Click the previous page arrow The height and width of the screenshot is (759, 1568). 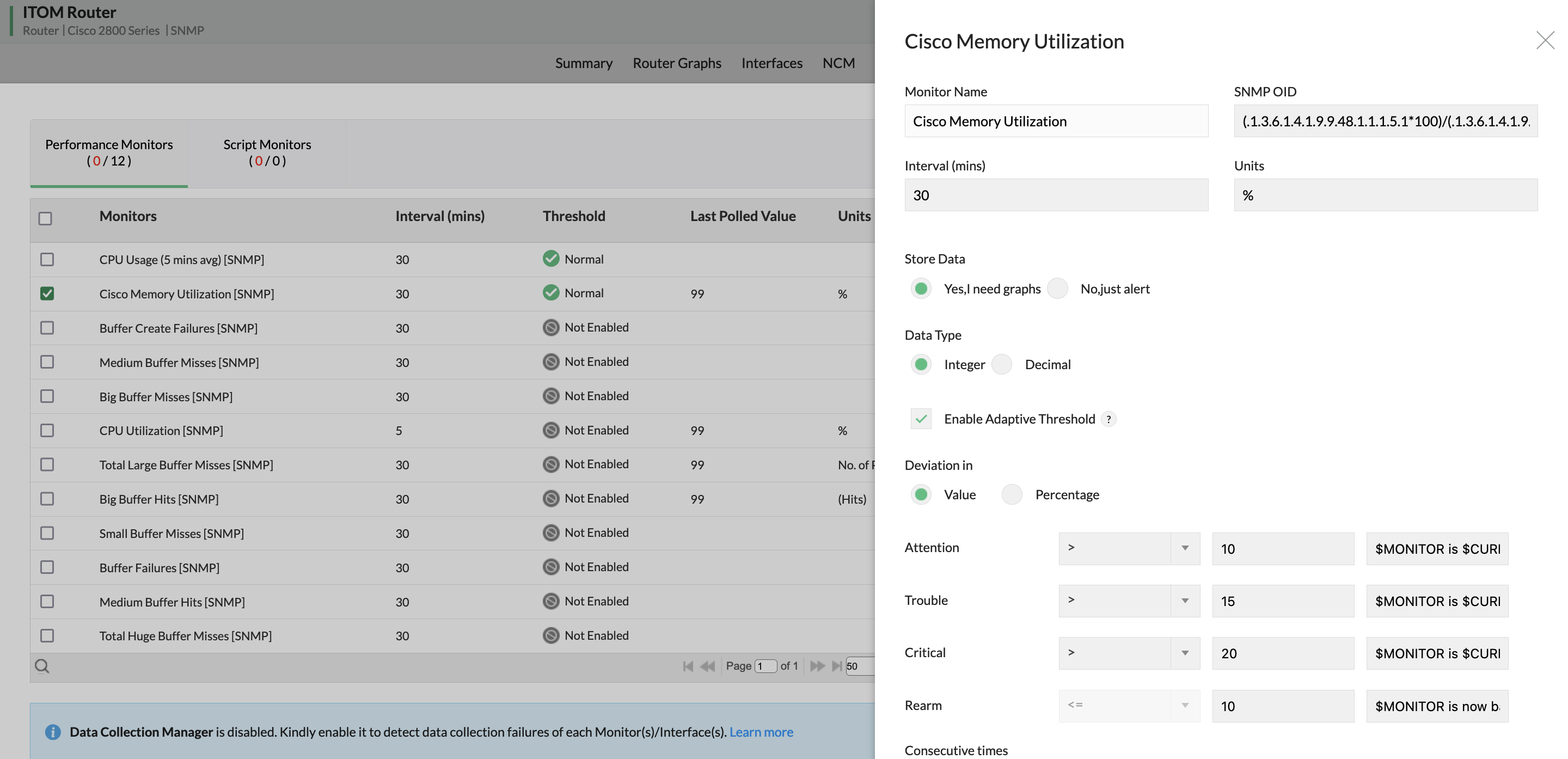click(x=708, y=666)
